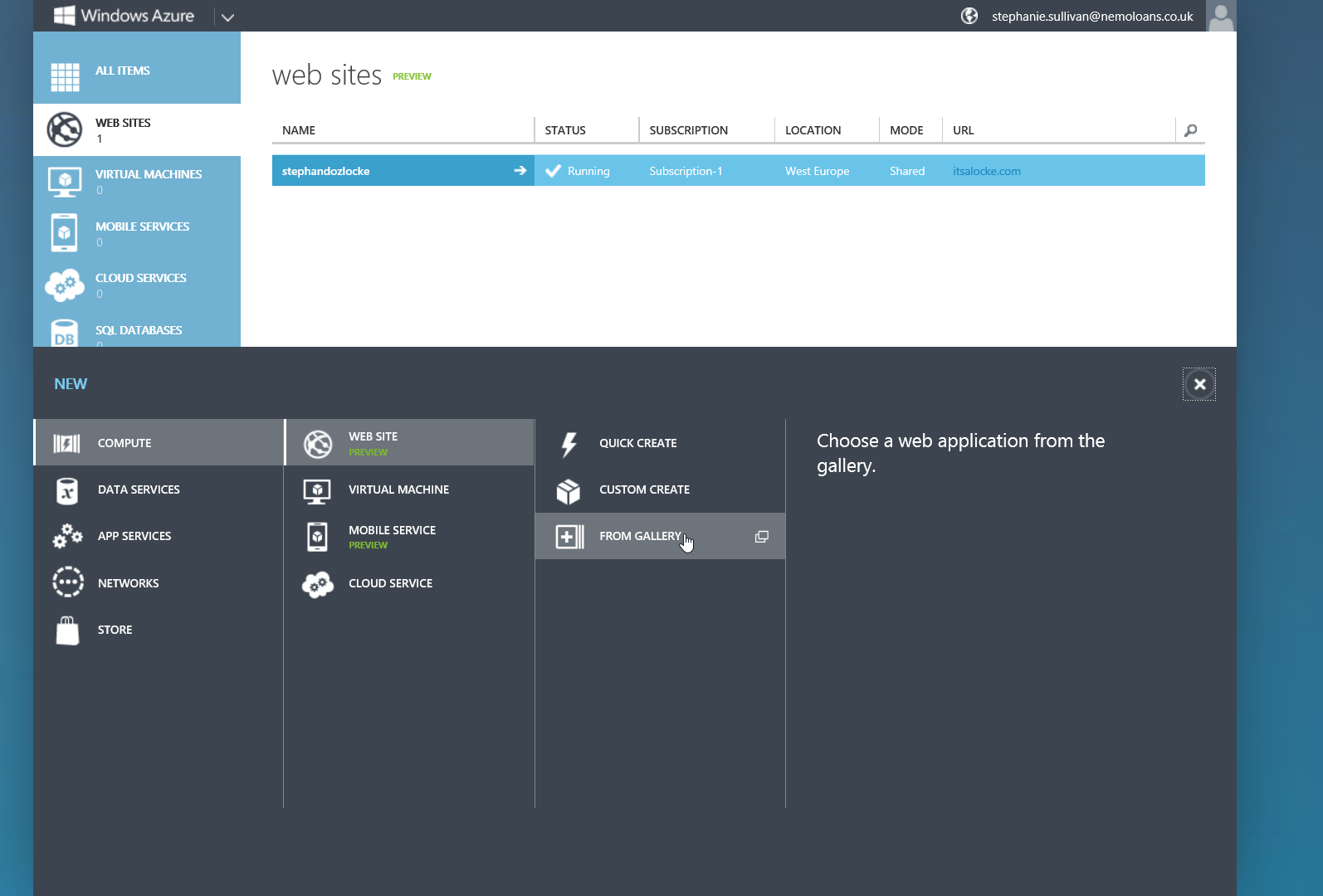1323x896 pixels.
Task: Click the Networks dotted circle icon
Action: coord(67,582)
